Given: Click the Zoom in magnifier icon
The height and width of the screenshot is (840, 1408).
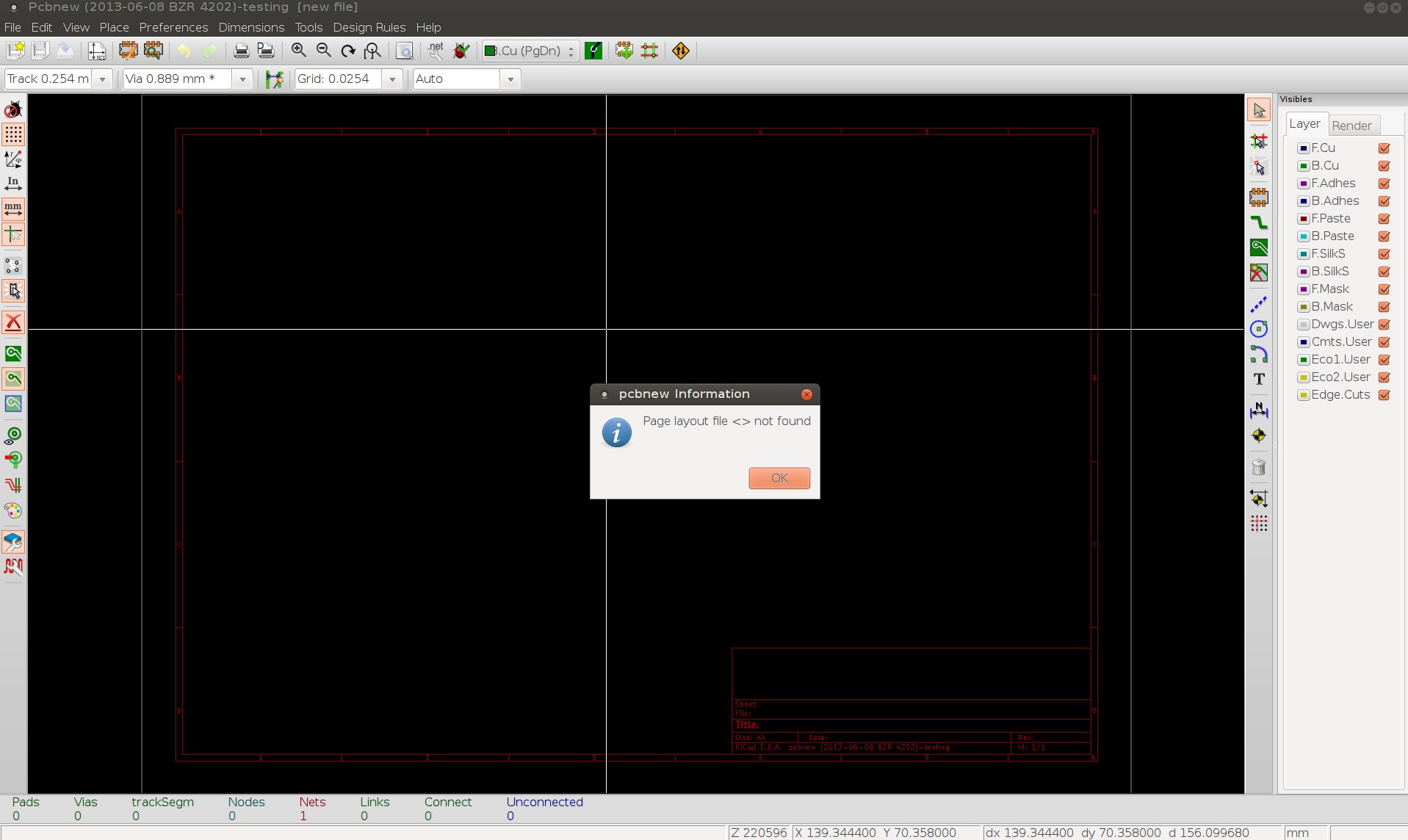Looking at the screenshot, I should tap(298, 51).
